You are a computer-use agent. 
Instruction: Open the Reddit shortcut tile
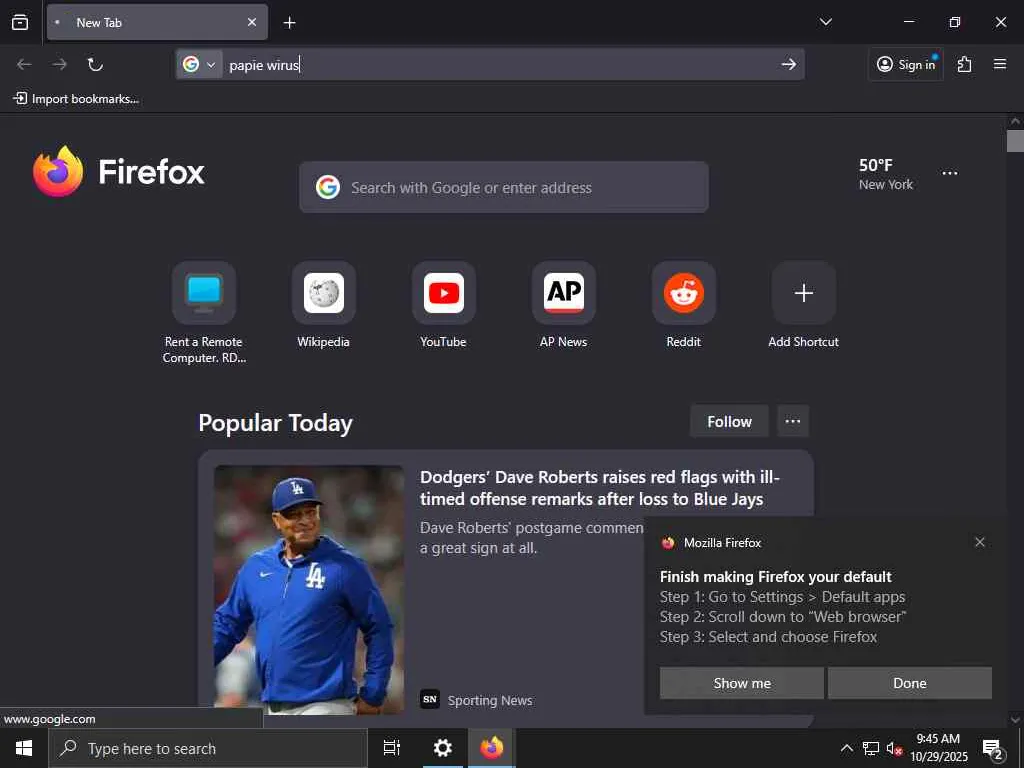click(684, 306)
